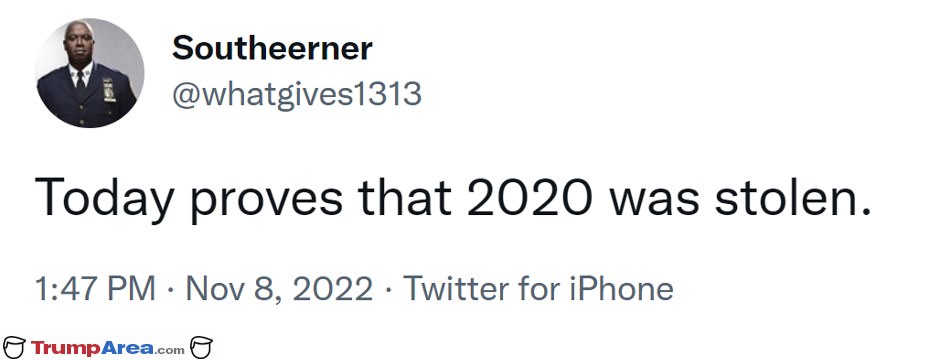Viewport: 940px width, 360px height.
Task: Click the word stolen in the tweet
Action: [x=792, y=196]
